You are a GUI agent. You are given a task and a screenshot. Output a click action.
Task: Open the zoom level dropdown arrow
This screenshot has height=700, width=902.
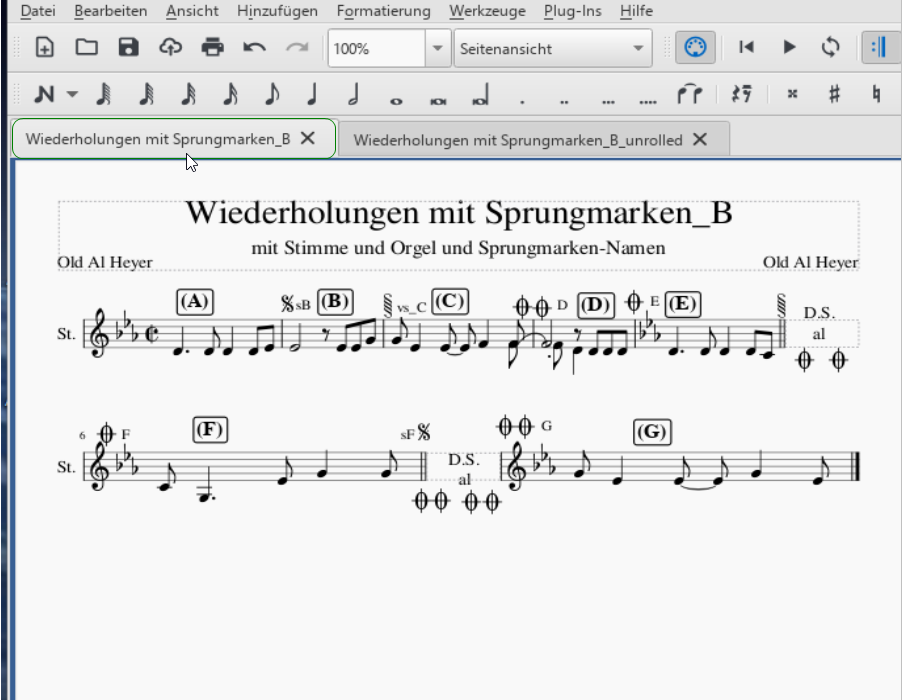click(x=437, y=47)
